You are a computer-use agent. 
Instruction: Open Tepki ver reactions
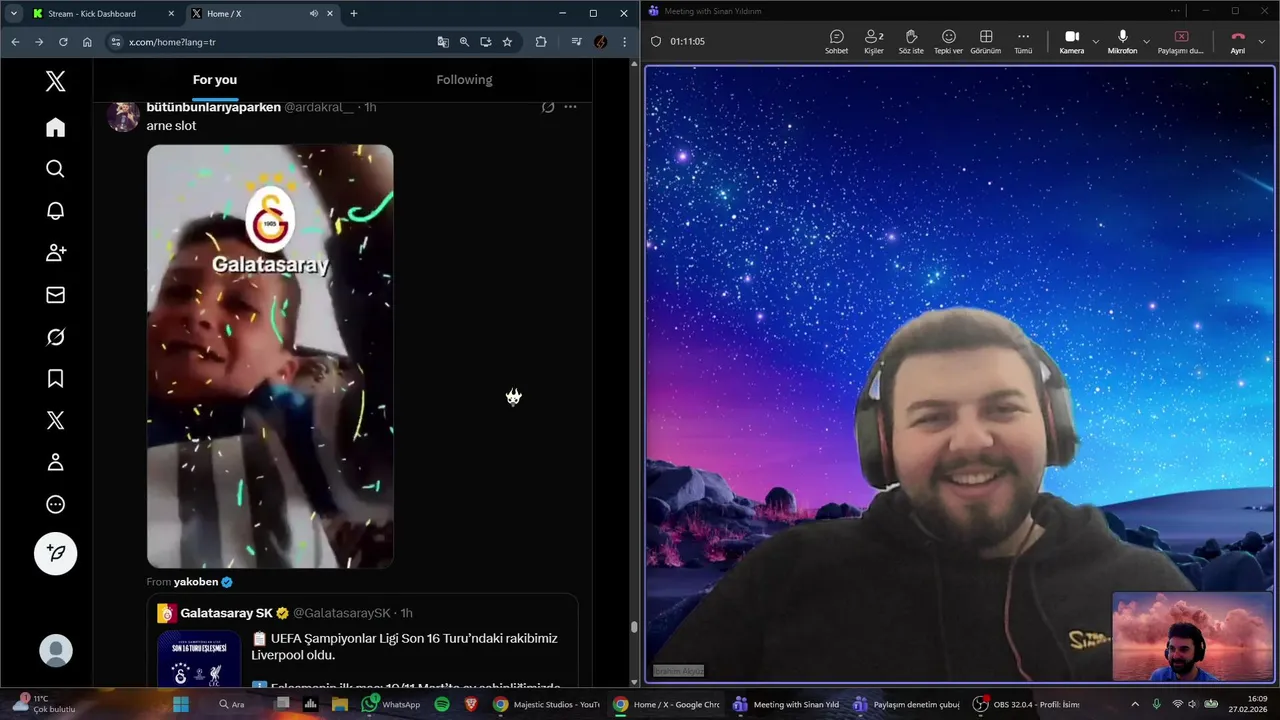[x=948, y=41]
